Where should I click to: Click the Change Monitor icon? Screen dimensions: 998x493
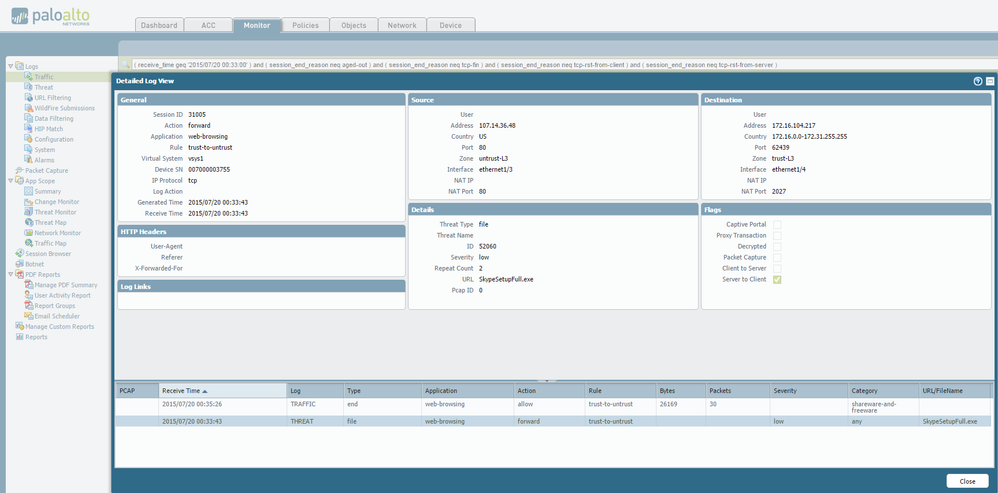point(29,202)
